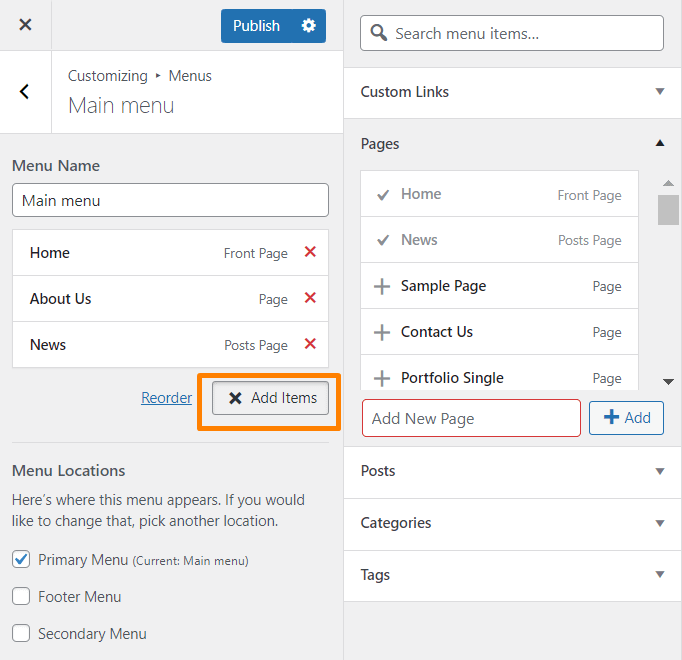Viewport: 682px width, 660px height.
Task: Select Portfolio Single in pages list
Action: click(499, 373)
